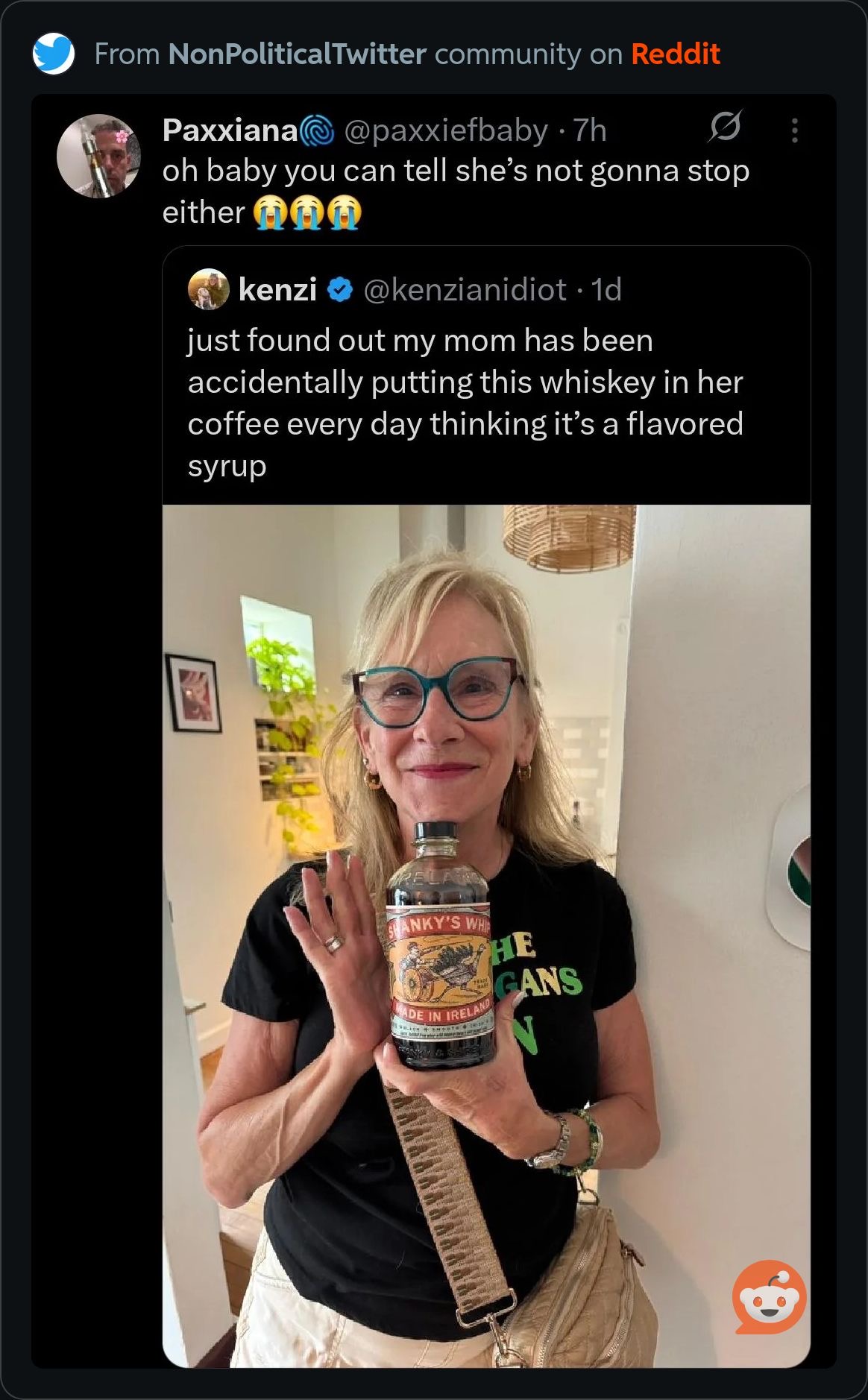Click kenzi's blue verified checkmark badge
868x1400 pixels.
pos(340,289)
